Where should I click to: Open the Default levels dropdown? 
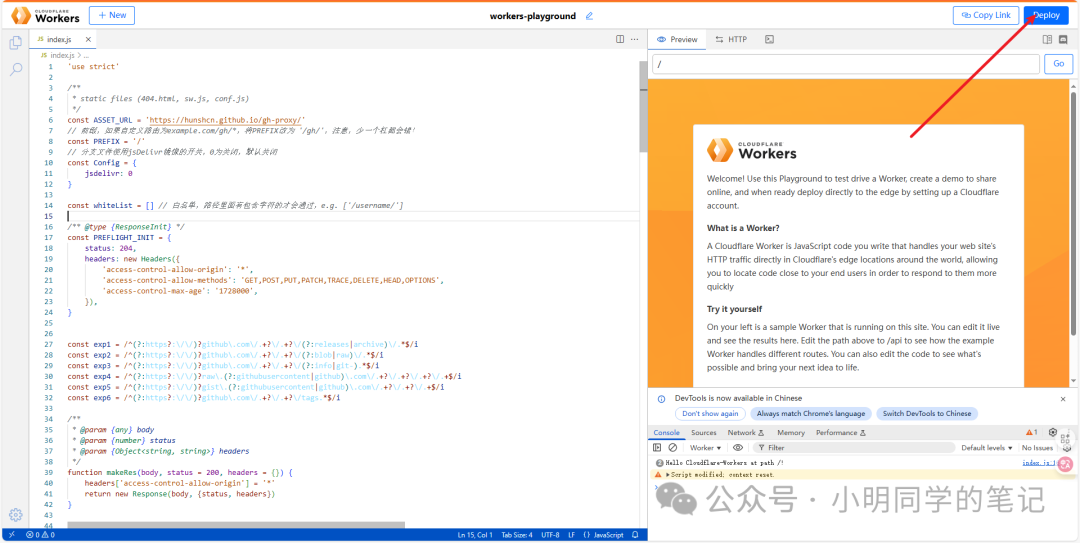987,447
